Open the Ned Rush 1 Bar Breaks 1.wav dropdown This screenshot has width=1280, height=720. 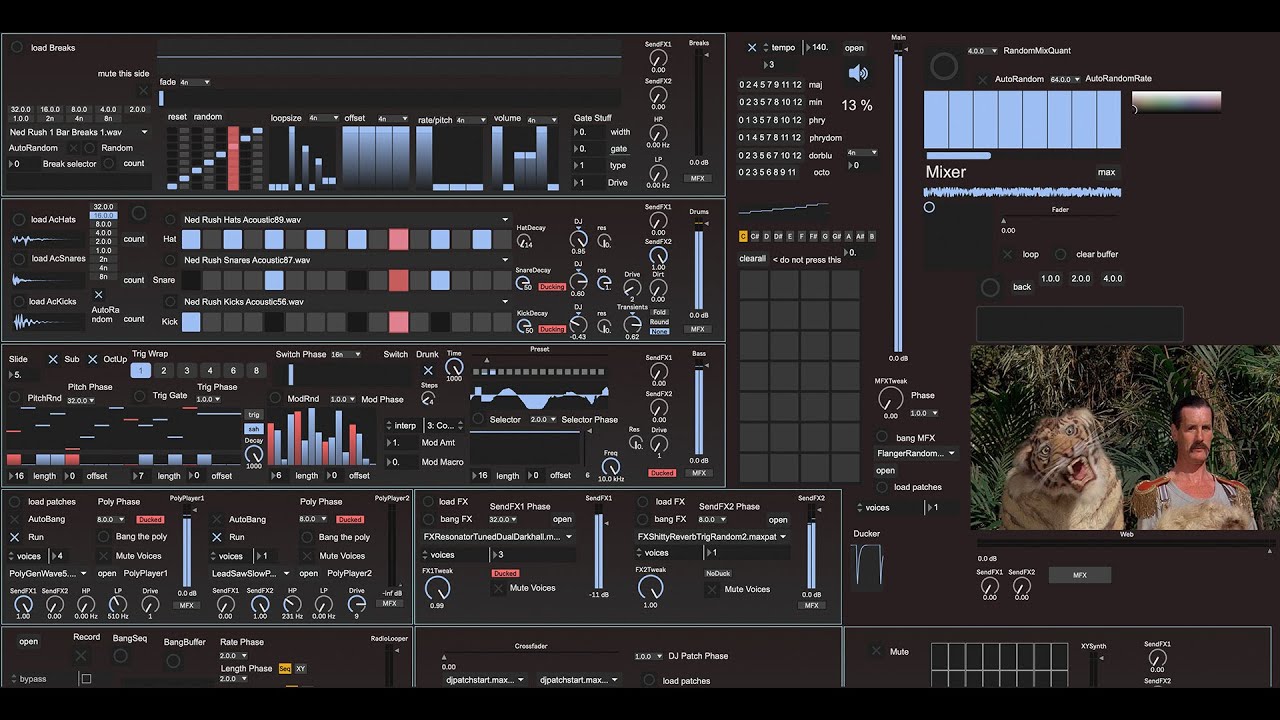(80, 132)
